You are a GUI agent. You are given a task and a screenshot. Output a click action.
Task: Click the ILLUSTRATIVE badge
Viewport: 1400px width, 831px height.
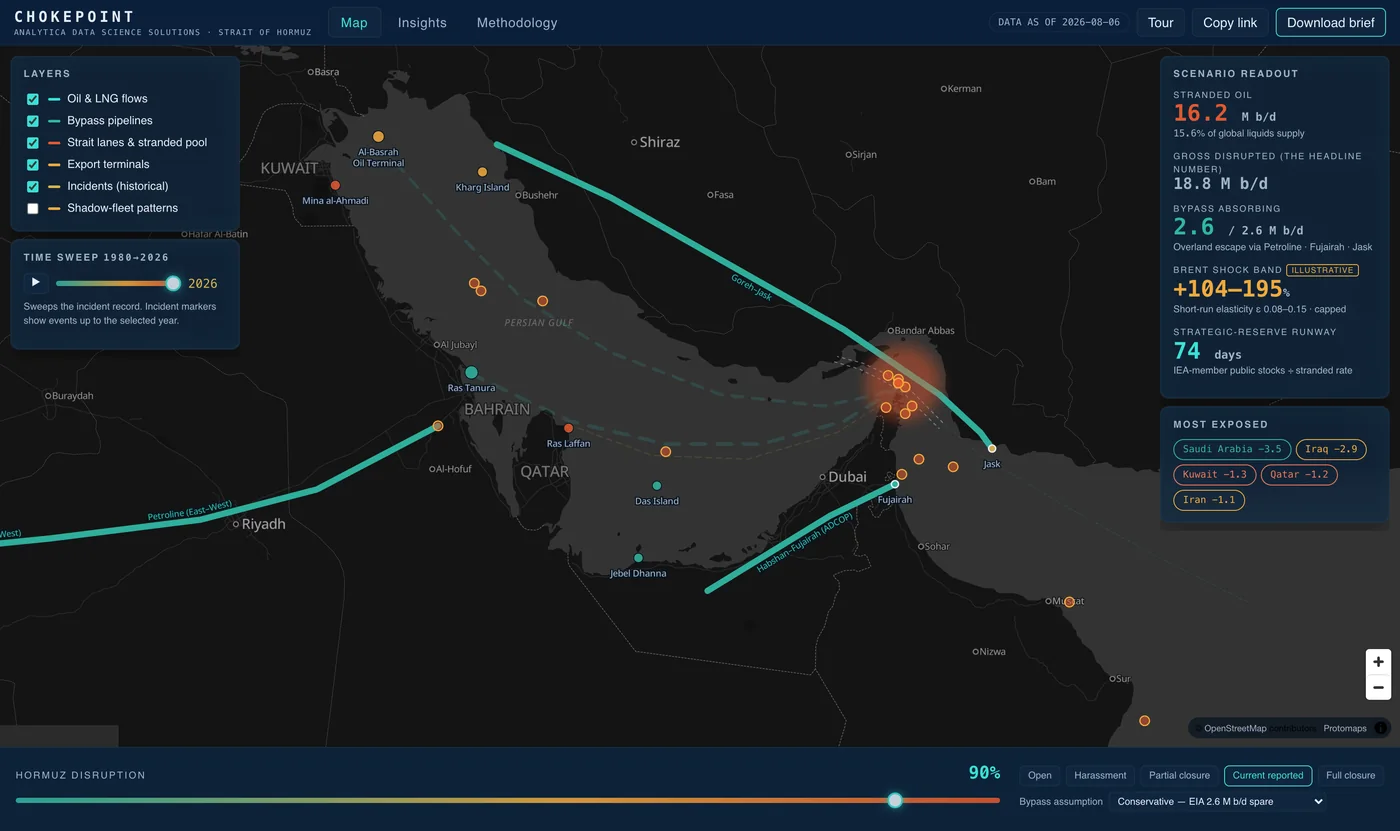click(1322, 270)
